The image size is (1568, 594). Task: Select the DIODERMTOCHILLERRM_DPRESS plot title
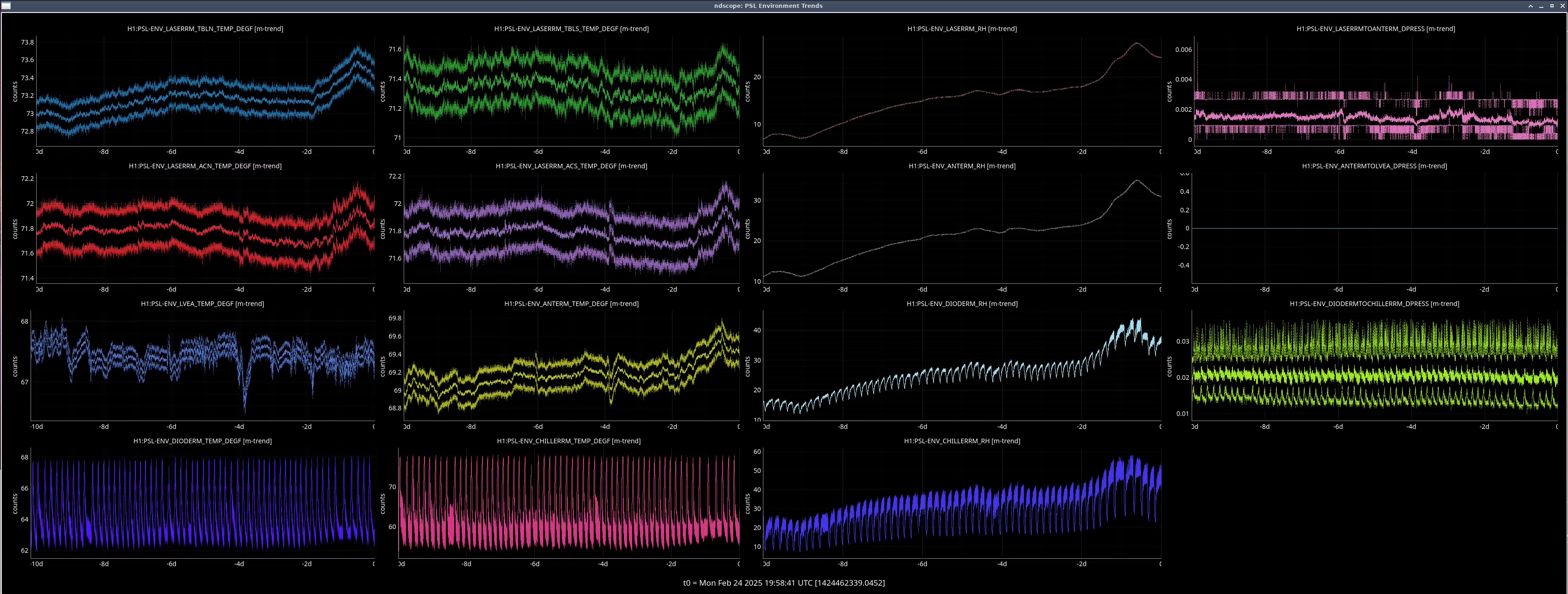tap(1374, 303)
